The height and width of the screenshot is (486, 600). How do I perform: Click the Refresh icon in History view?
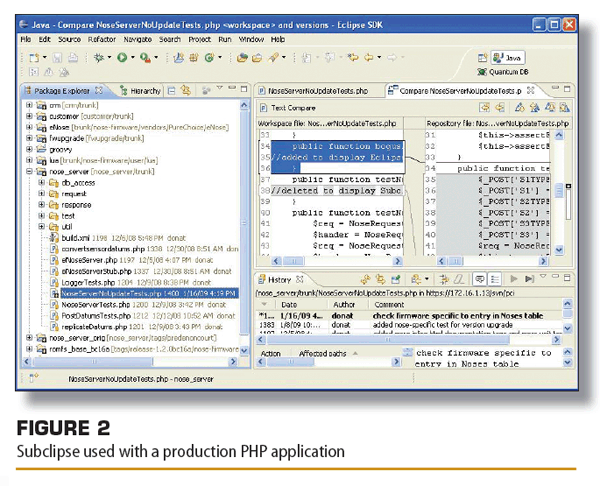click(365, 279)
